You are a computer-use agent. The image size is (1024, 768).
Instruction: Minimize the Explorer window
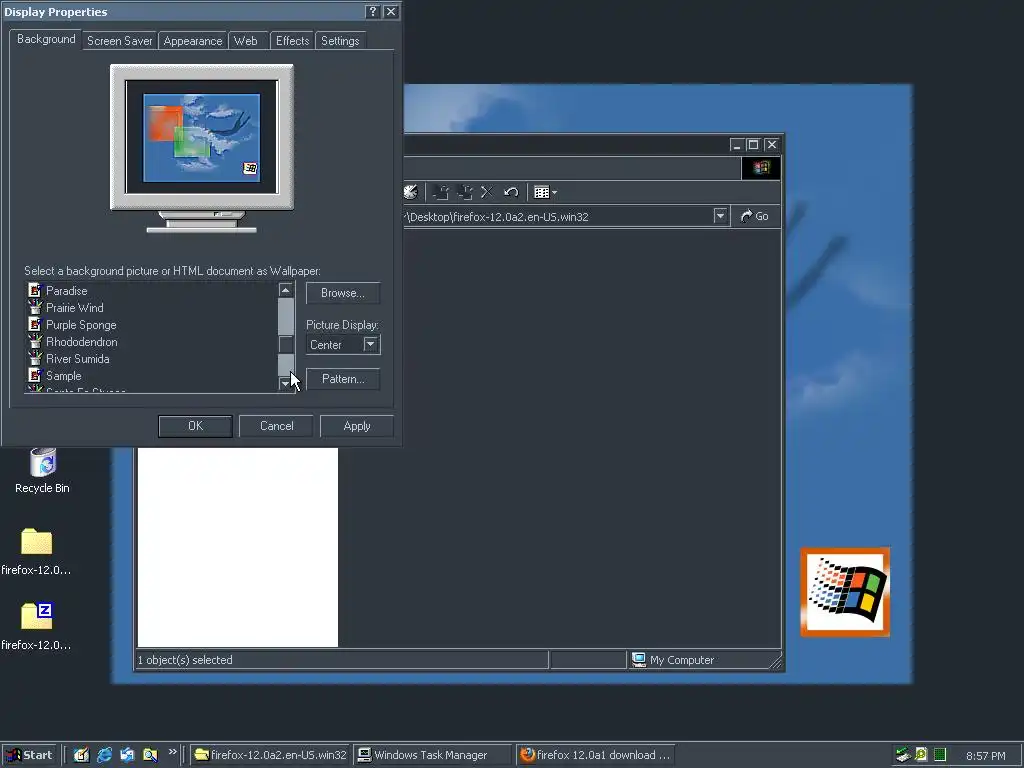(737, 144)
